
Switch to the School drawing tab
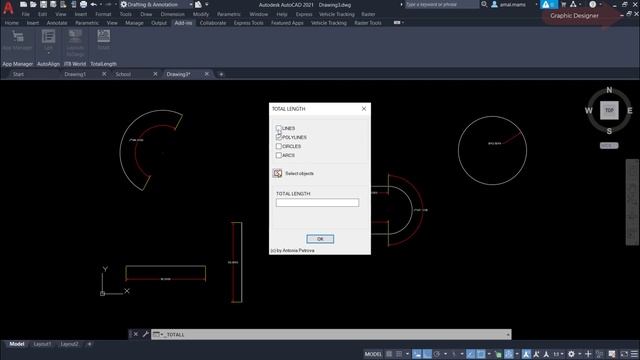point(123,74)
